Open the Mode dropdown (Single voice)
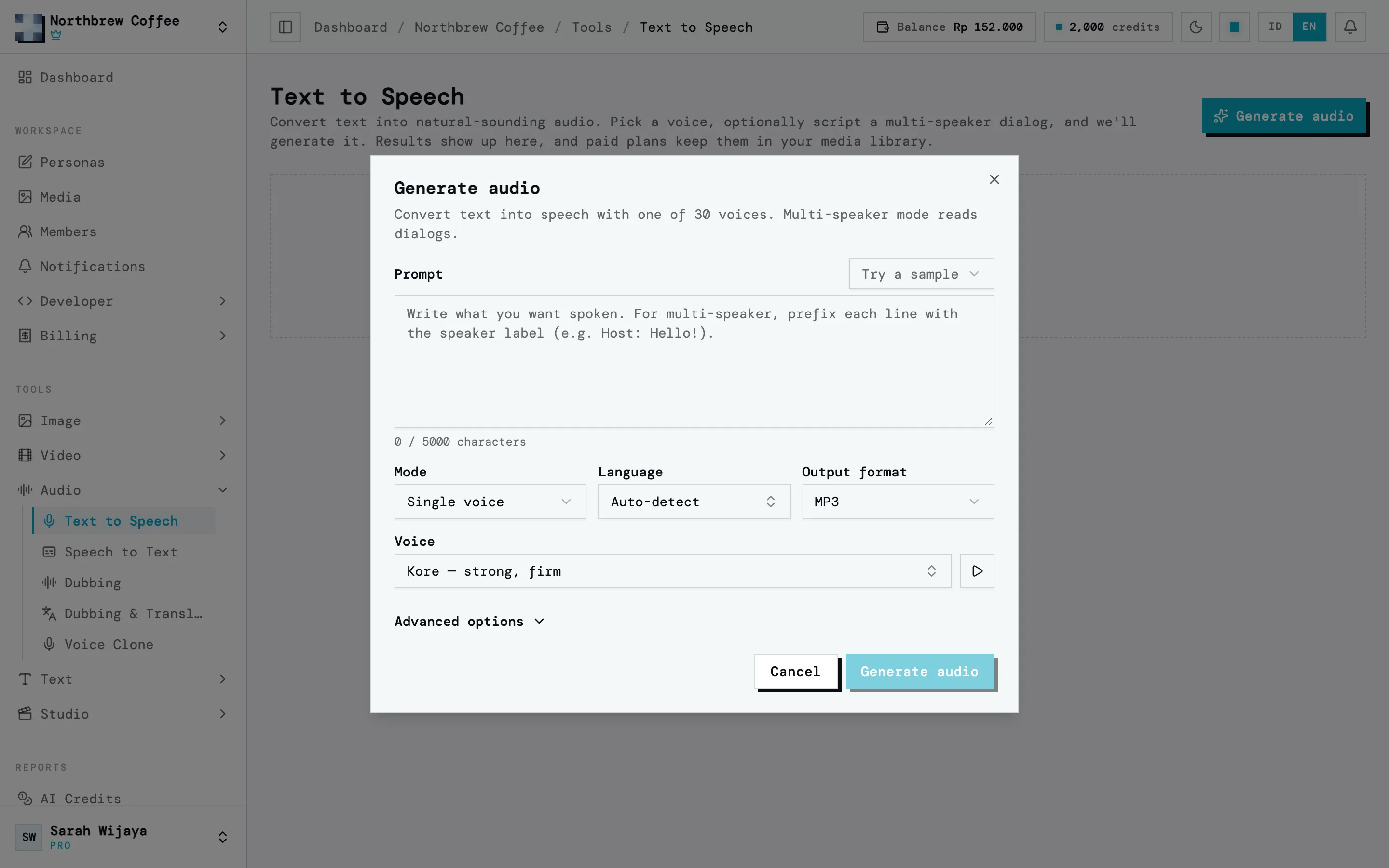This screenshot has width=1389, height=868. click(x=490, y=501)
